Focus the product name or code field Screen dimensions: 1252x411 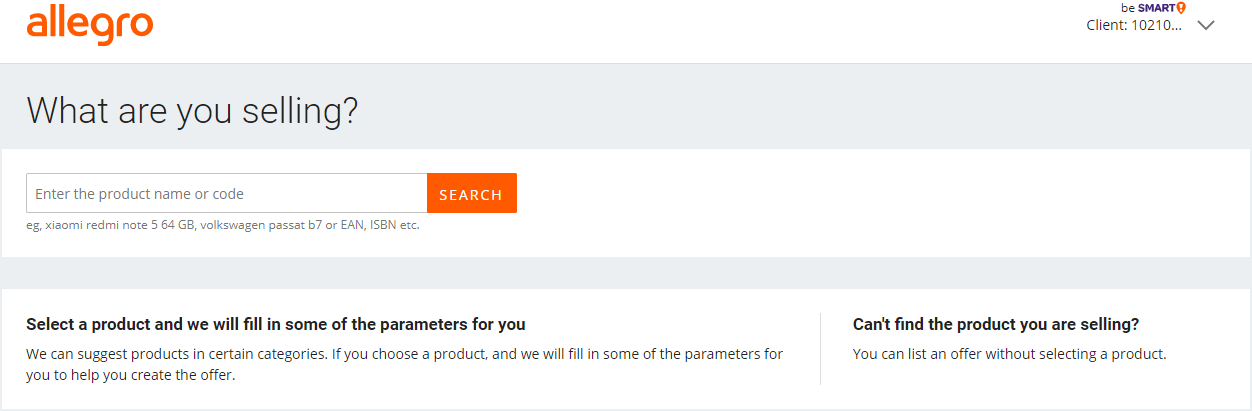tap(227, 194)
